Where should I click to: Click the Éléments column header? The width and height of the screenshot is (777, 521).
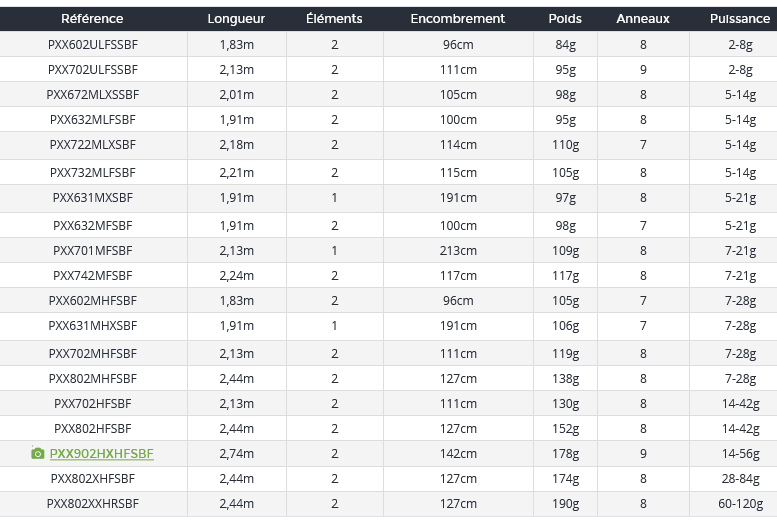pyautogui.click(x=334, y=19)
